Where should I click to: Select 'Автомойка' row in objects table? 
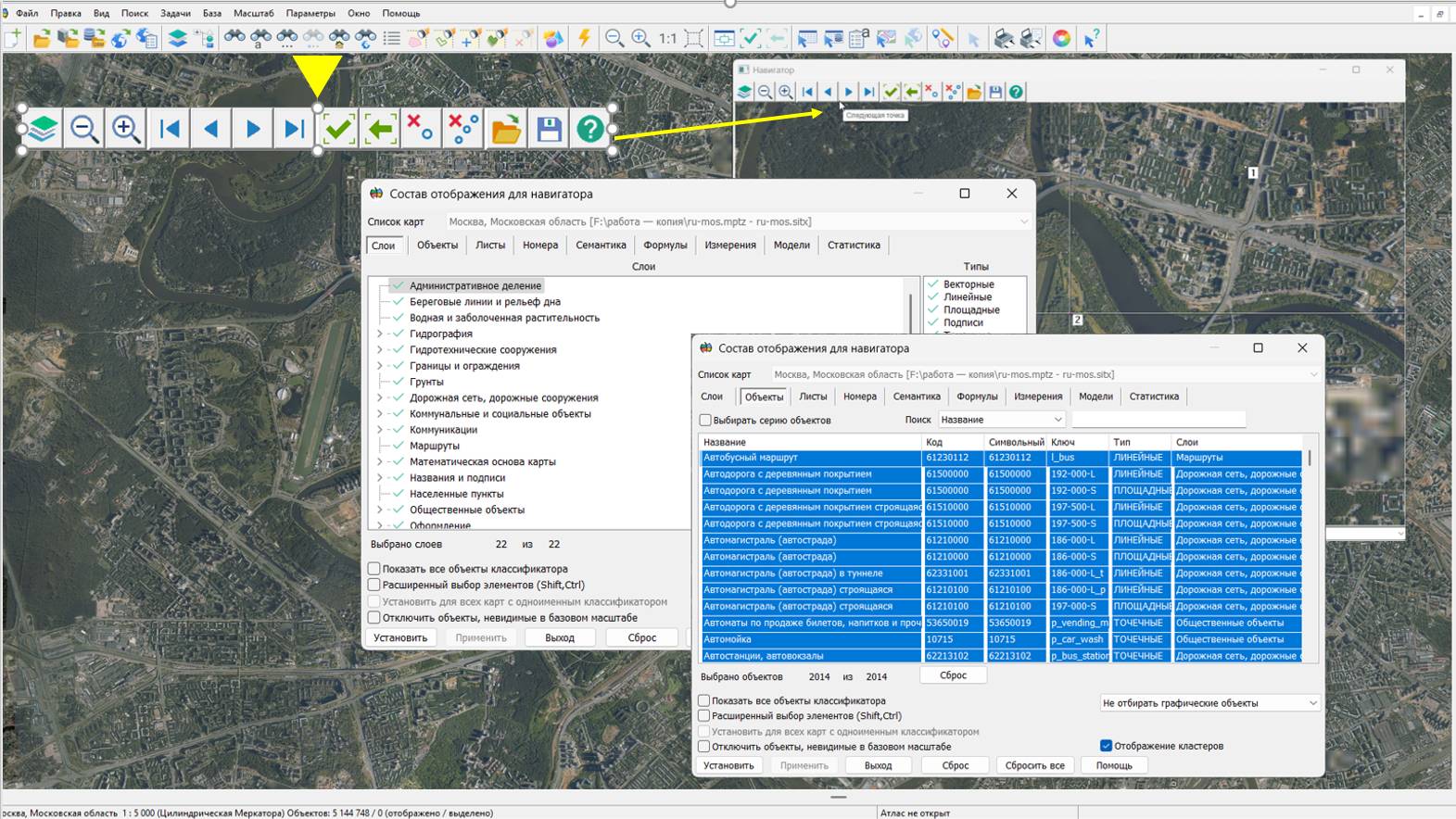pyautogui.click(x=811, y=639)
